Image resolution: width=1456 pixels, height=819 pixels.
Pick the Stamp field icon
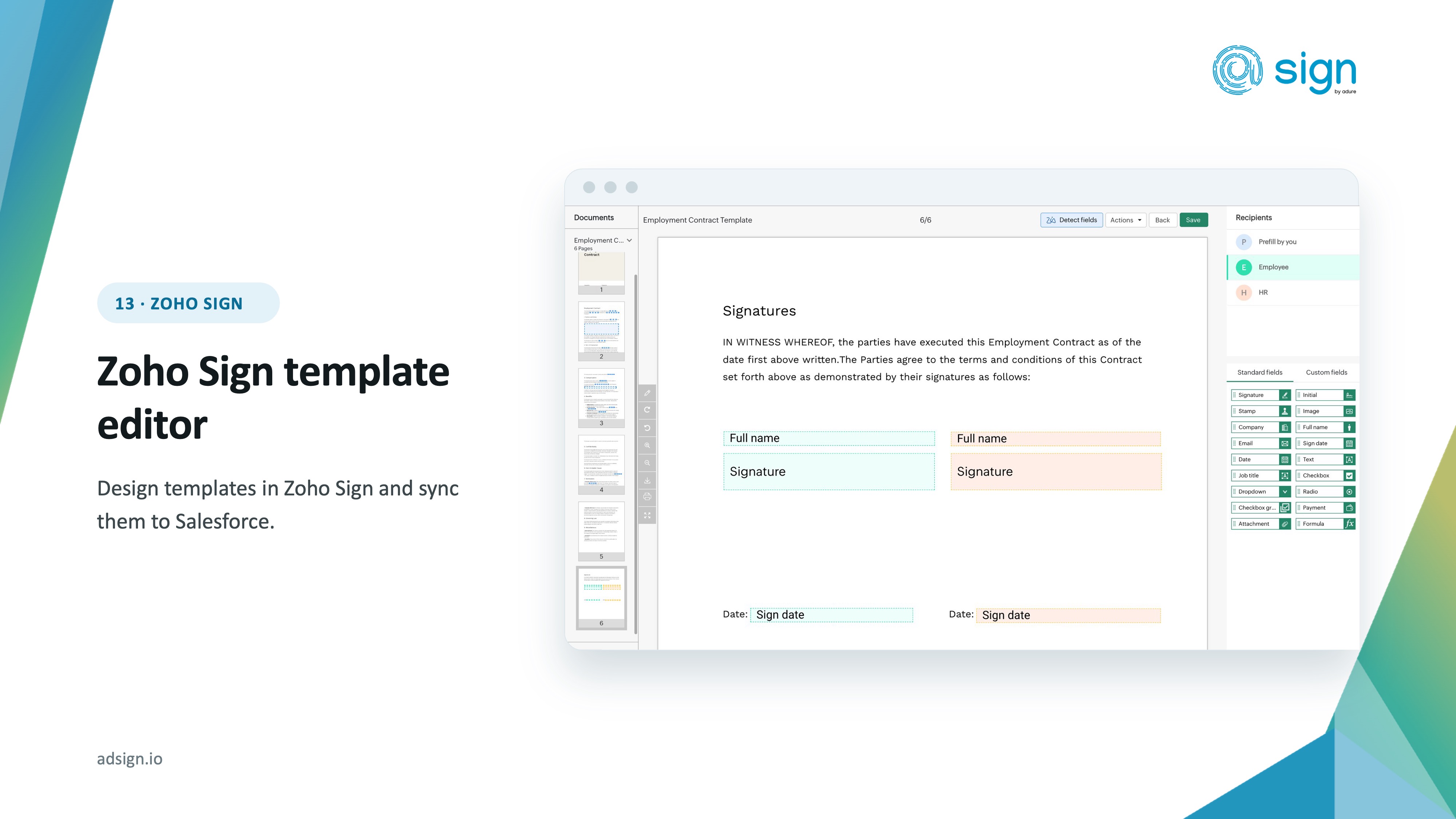(x=1285, y=411)
